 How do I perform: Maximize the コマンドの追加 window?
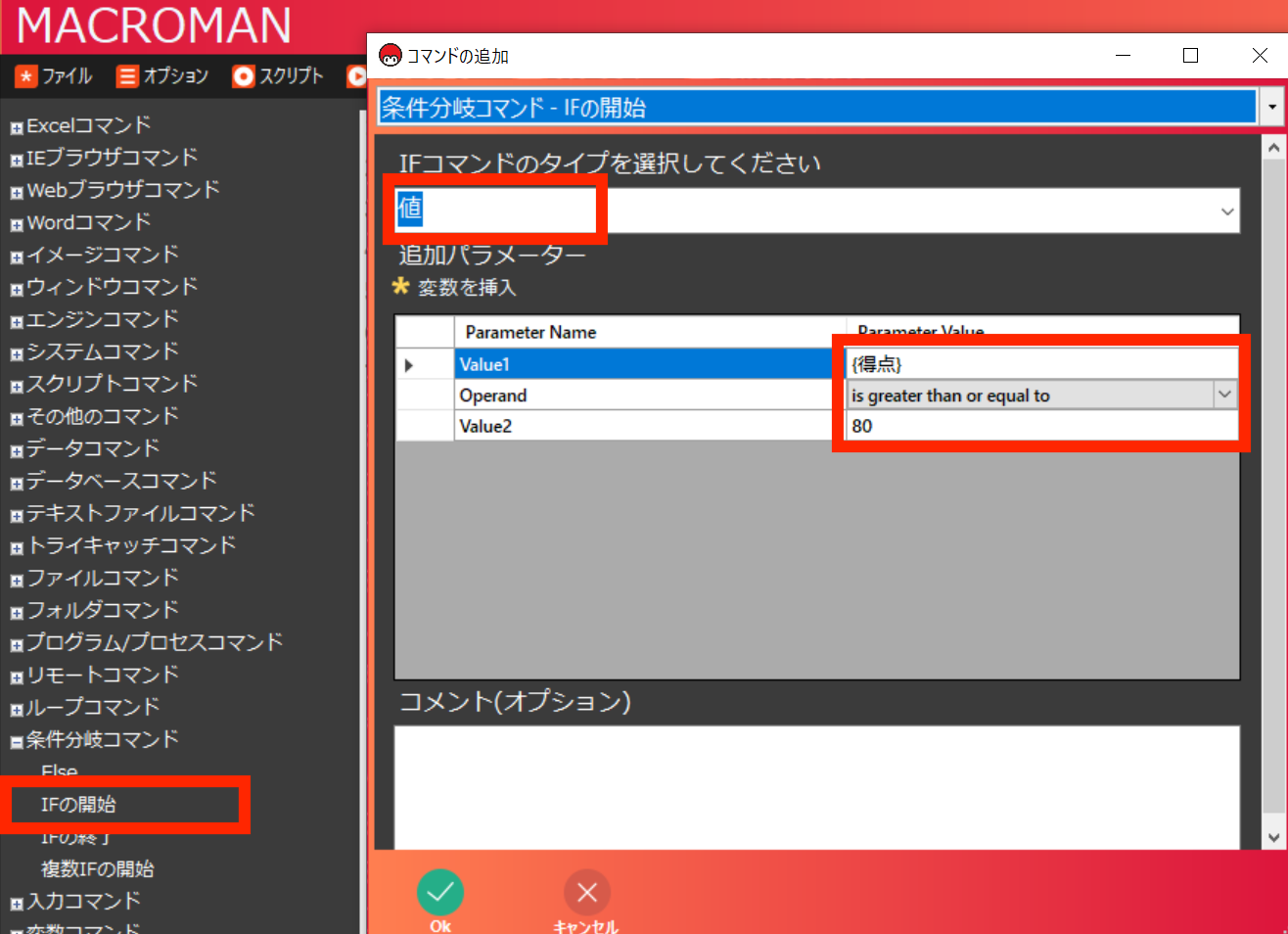pos(1190,56)
